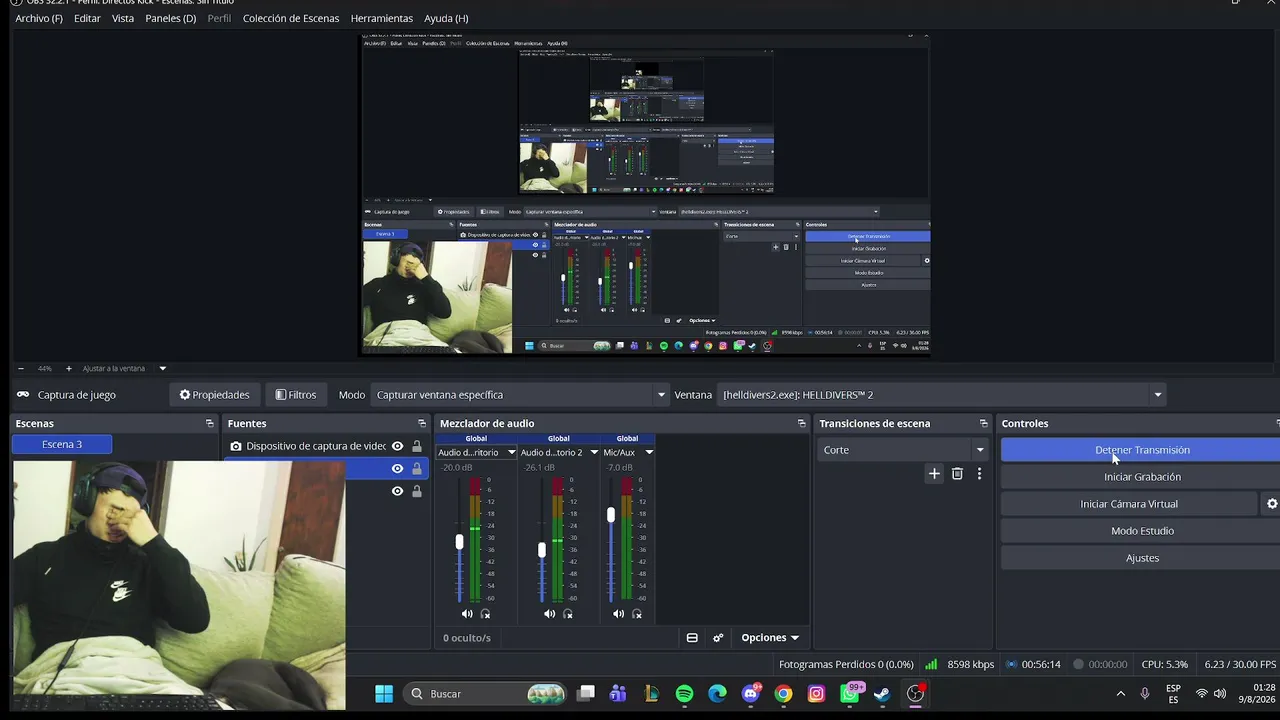Open Spotify from the taskbar

pos(684,694)
